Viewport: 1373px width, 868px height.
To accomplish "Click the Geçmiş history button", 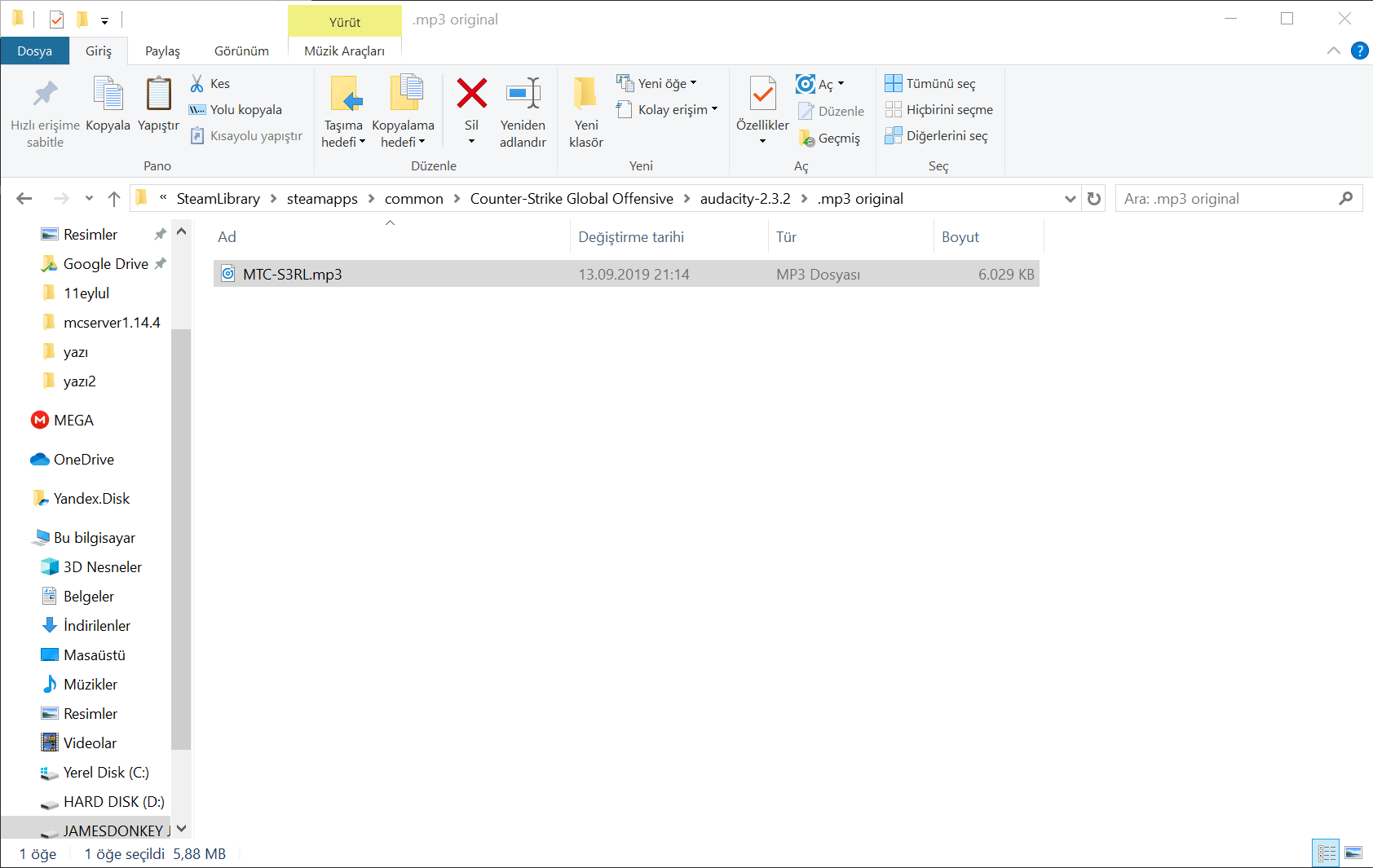I will point(831,138).
